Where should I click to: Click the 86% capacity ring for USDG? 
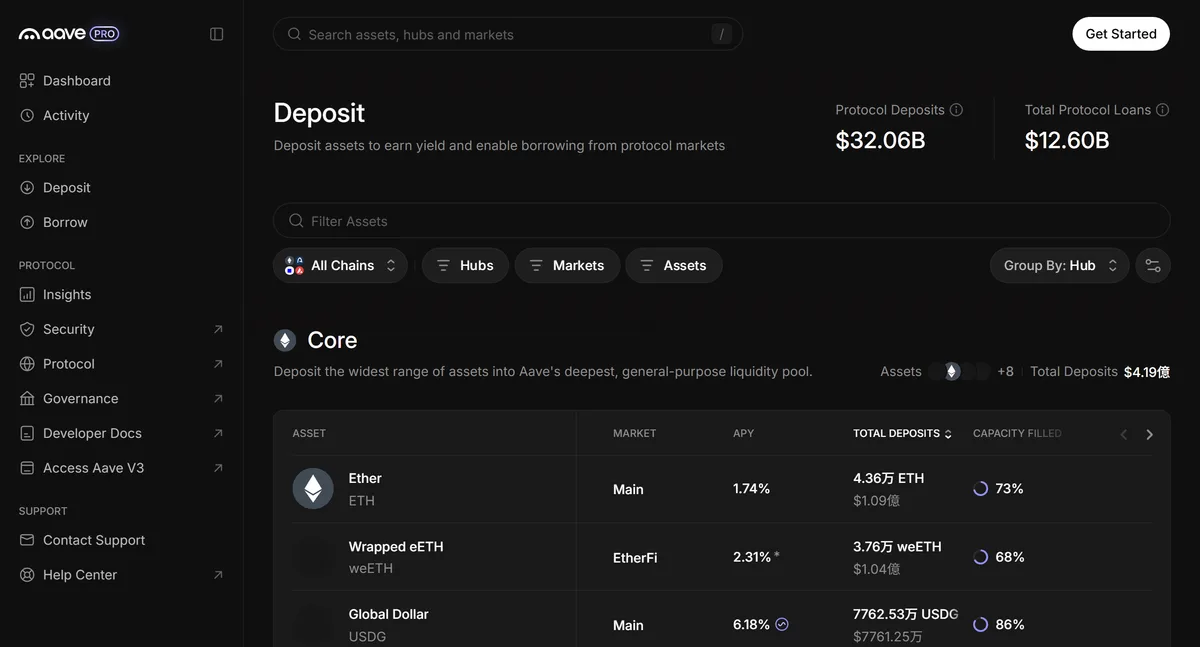point(981,625)
